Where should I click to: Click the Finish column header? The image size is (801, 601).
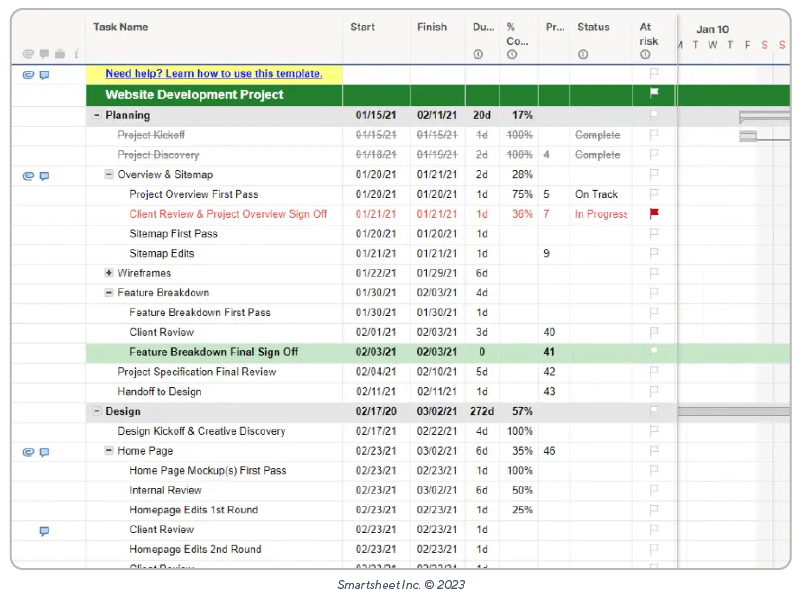coord(432,27)
